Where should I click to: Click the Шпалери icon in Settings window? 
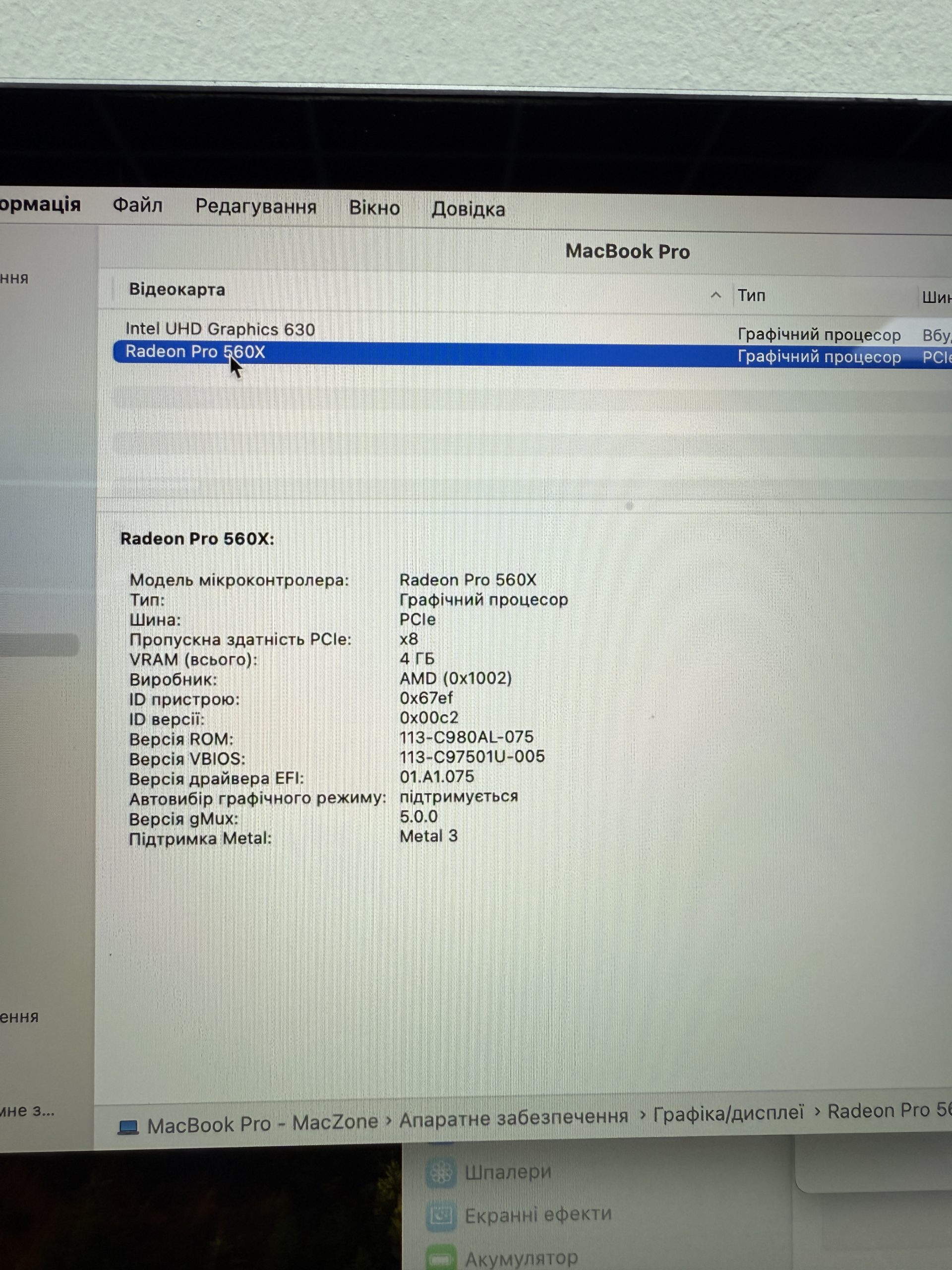441,1172
